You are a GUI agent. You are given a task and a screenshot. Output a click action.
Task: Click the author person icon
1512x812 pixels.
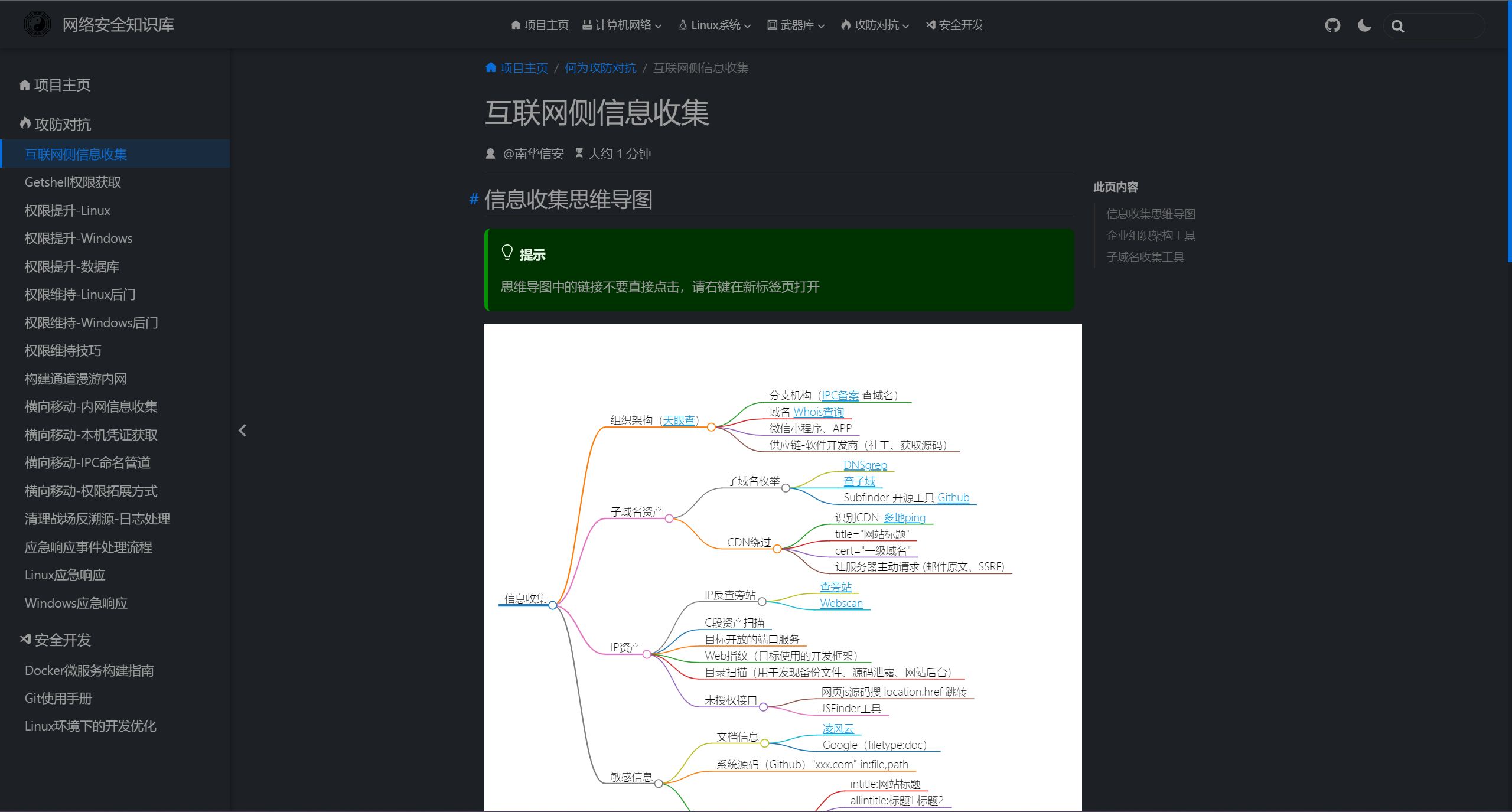(490, 154)
